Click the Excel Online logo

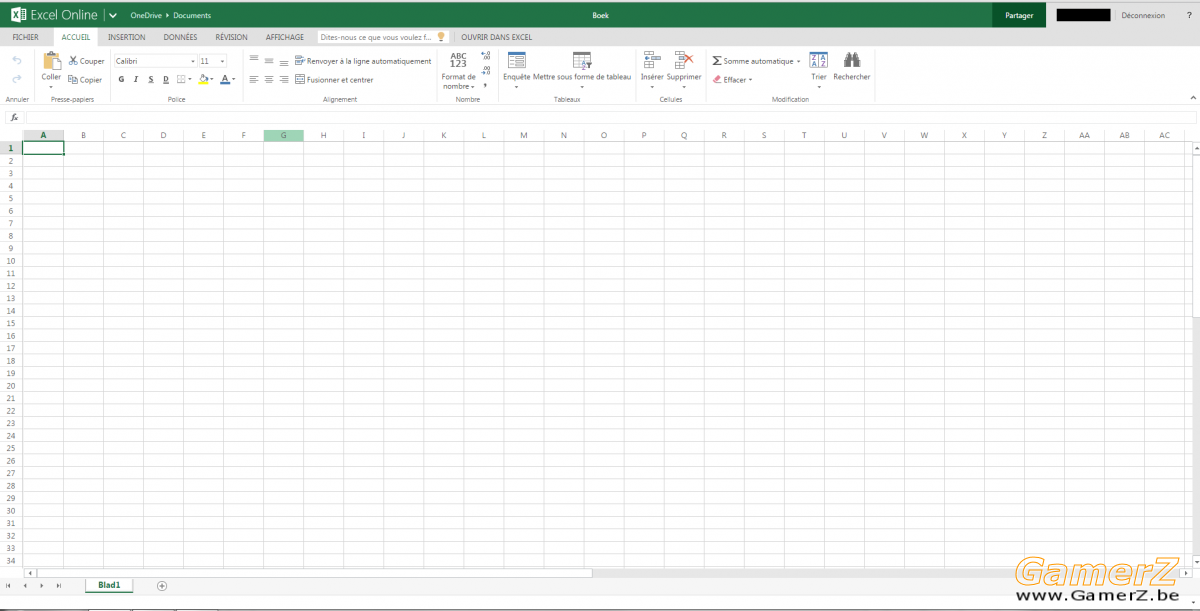coord(54,15)
